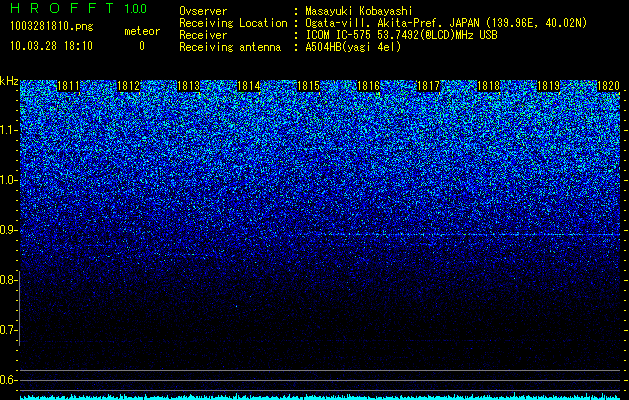The width and height of the screenshot is (629, 400).
Task: Click the 0.9 frequency axis label
Action: pyautogui.click(x=8, y=230)
